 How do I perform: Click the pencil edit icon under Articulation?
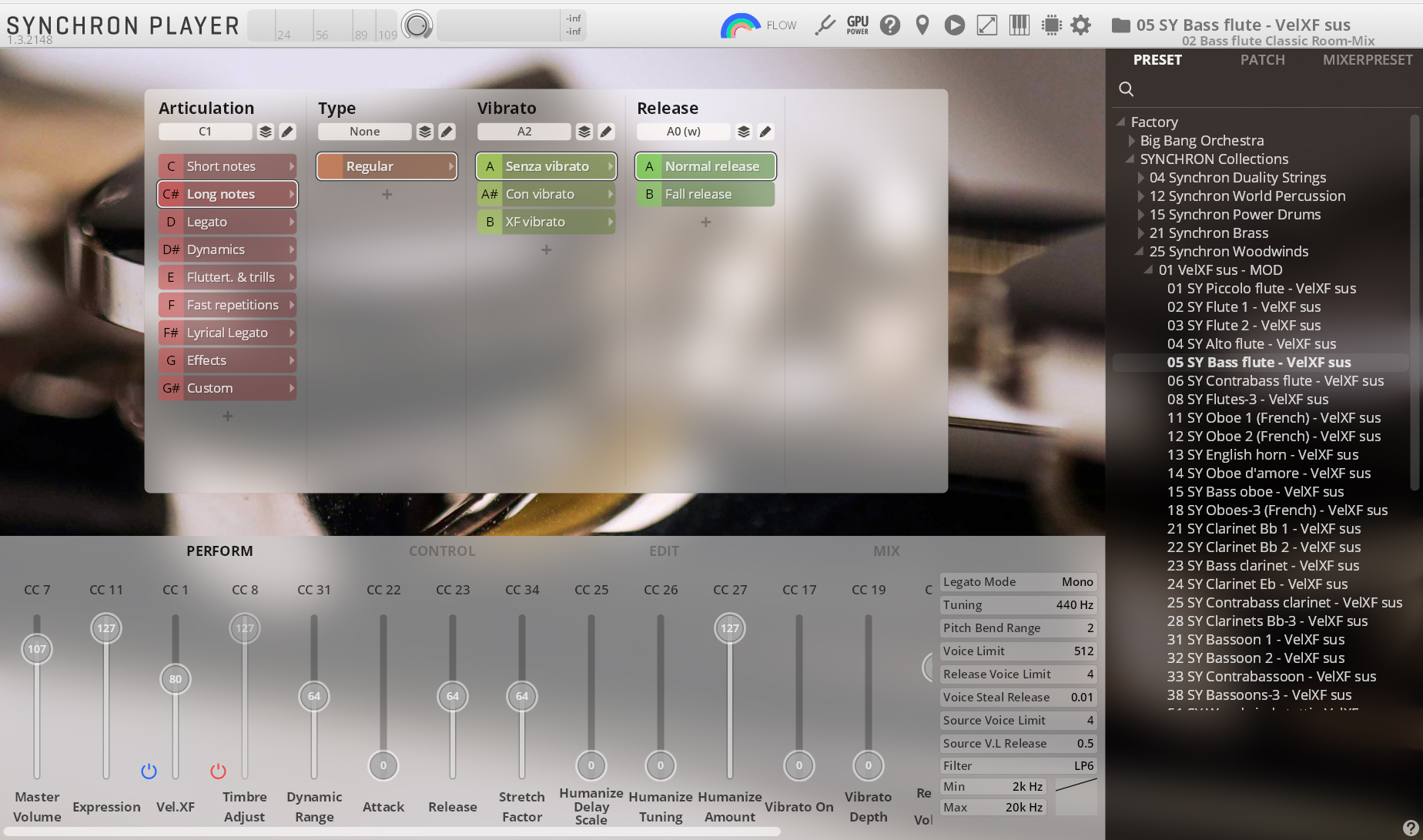coord(287,132)
